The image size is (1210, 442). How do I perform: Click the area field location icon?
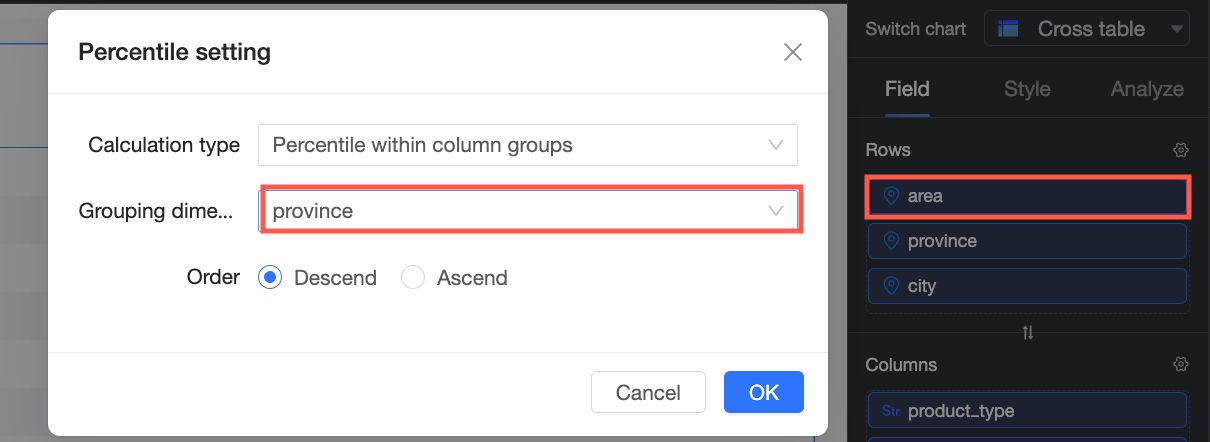891,196
